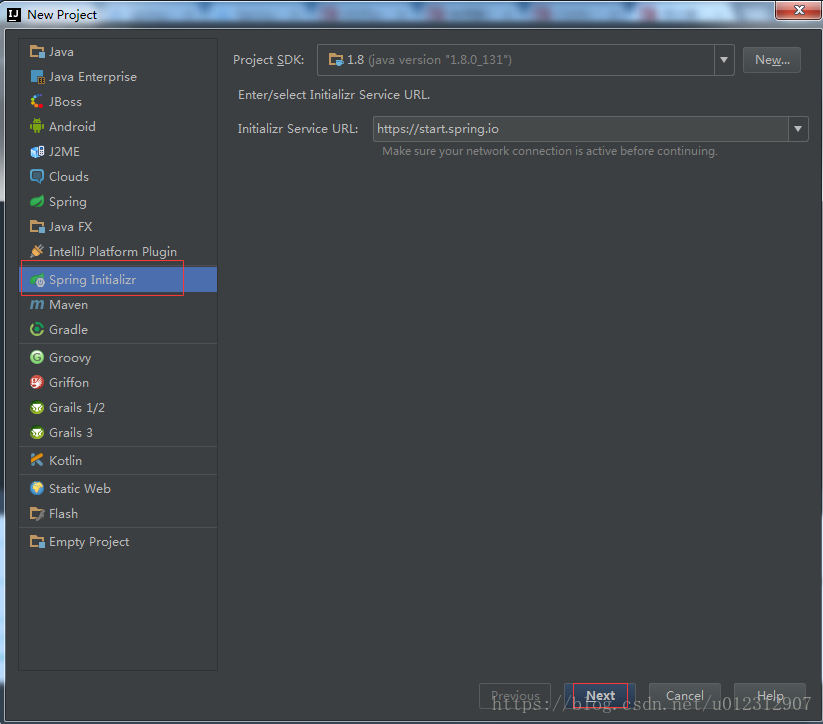Select the "Java FX" label
This screenshot has height=724, width=823.
70,227
